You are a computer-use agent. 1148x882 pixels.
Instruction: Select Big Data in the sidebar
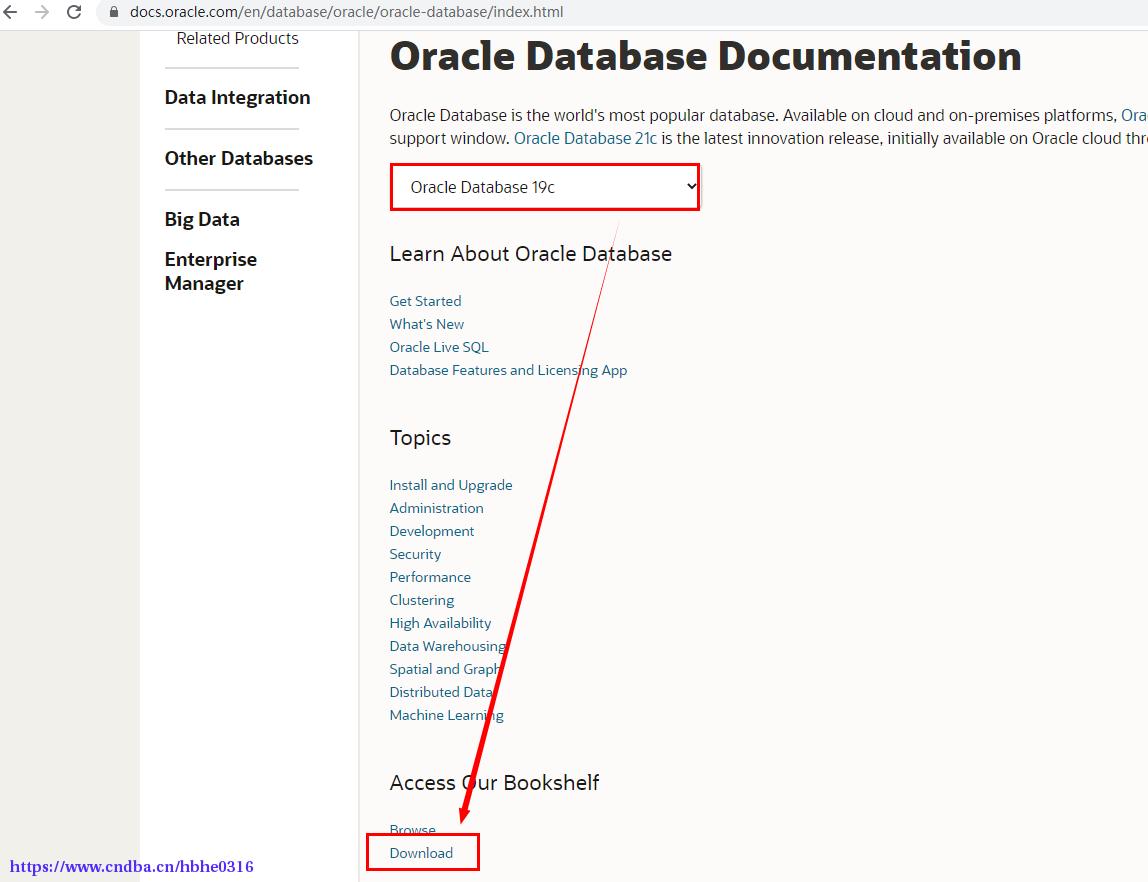pos(202,220)
